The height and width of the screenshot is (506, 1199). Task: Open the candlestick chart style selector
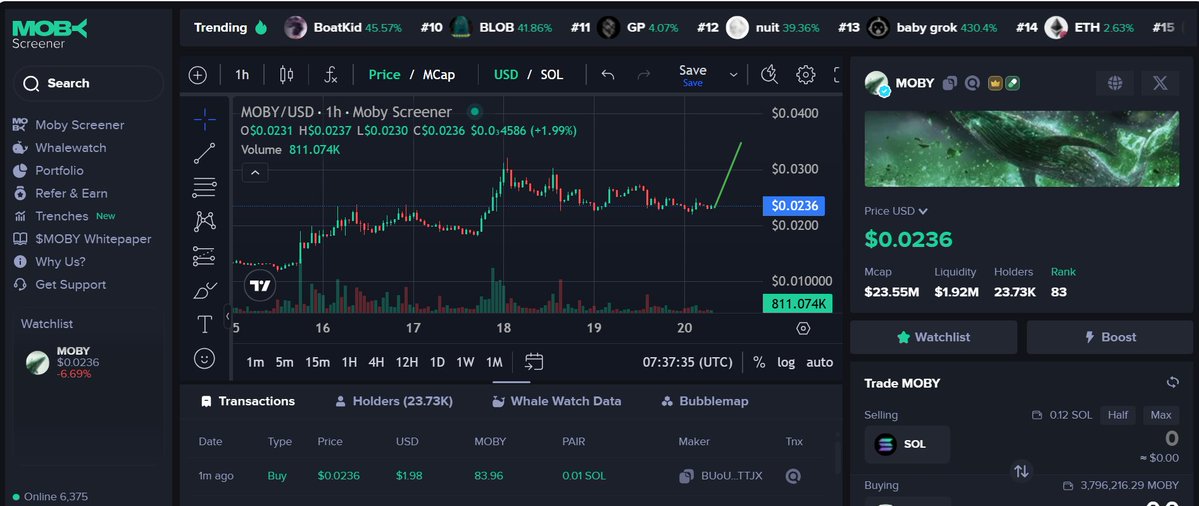tap(286, 75)
